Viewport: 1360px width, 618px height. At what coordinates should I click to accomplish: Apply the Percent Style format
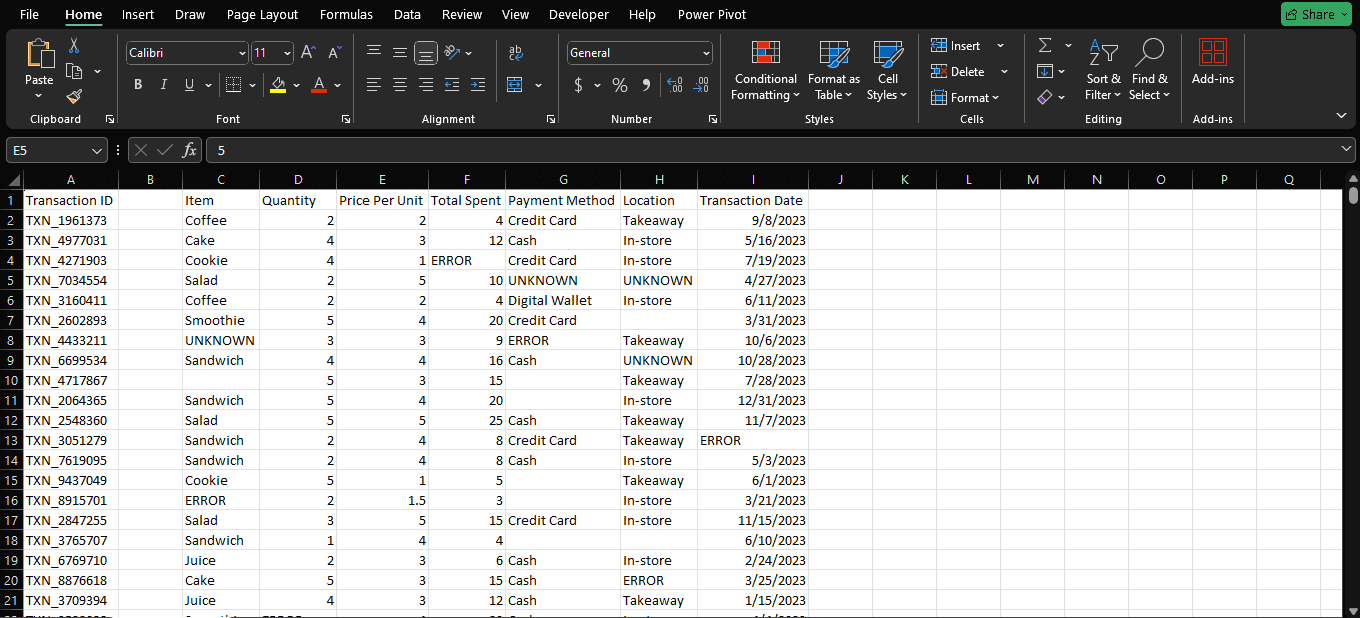click(620, 85)
